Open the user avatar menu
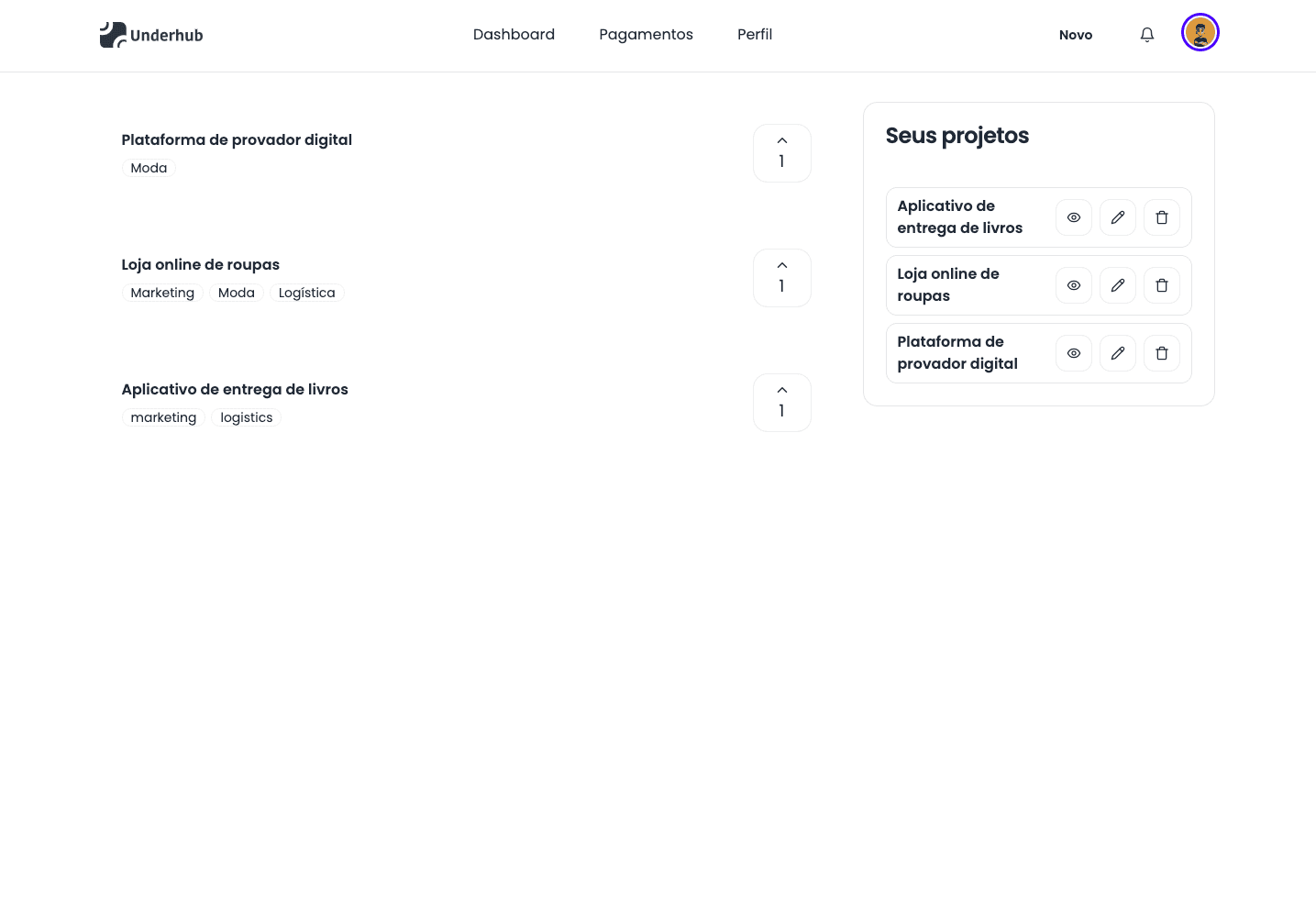This screenshot has width=1316, height=899. 1200,33
